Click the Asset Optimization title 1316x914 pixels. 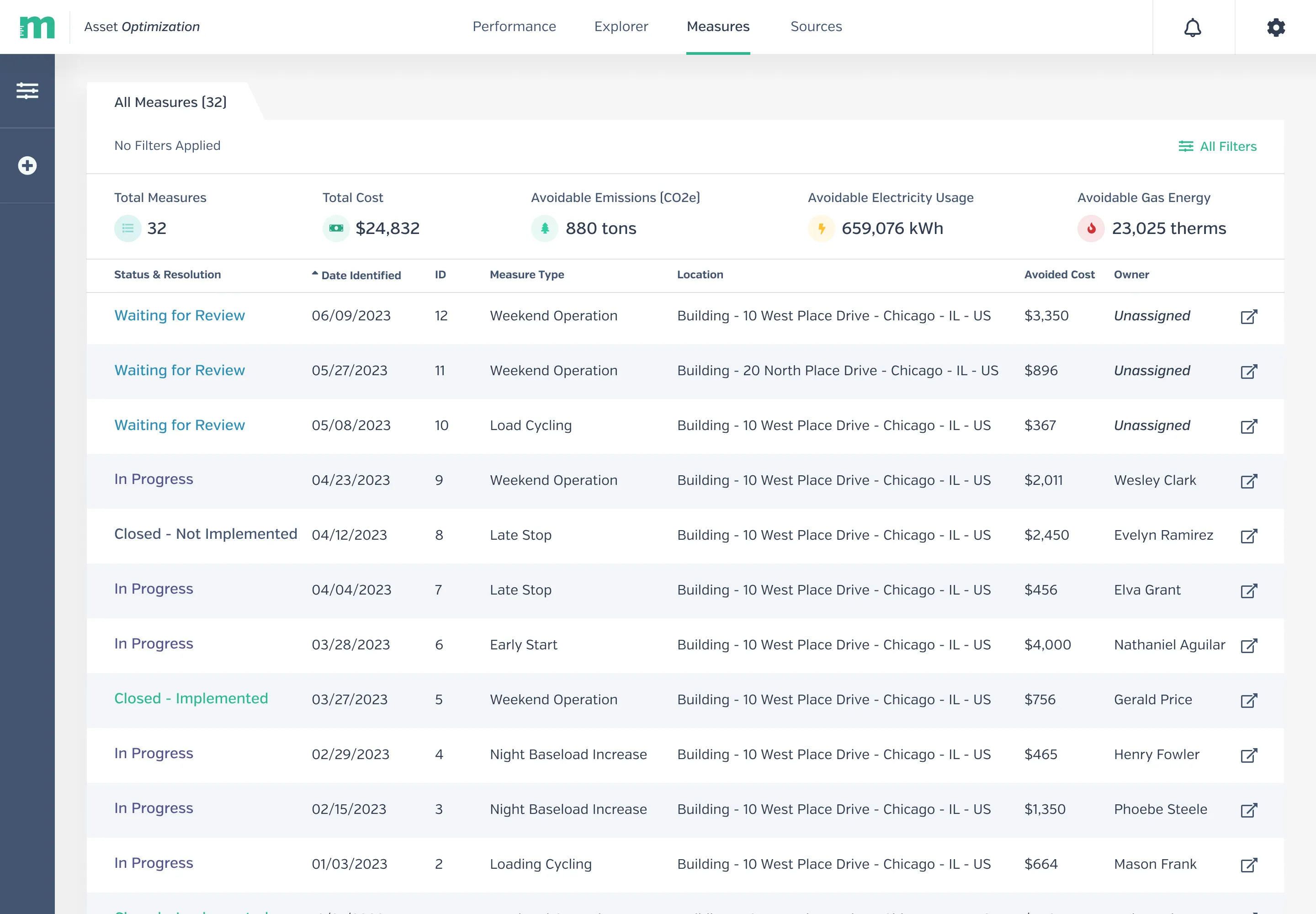[x=142, y=27]
